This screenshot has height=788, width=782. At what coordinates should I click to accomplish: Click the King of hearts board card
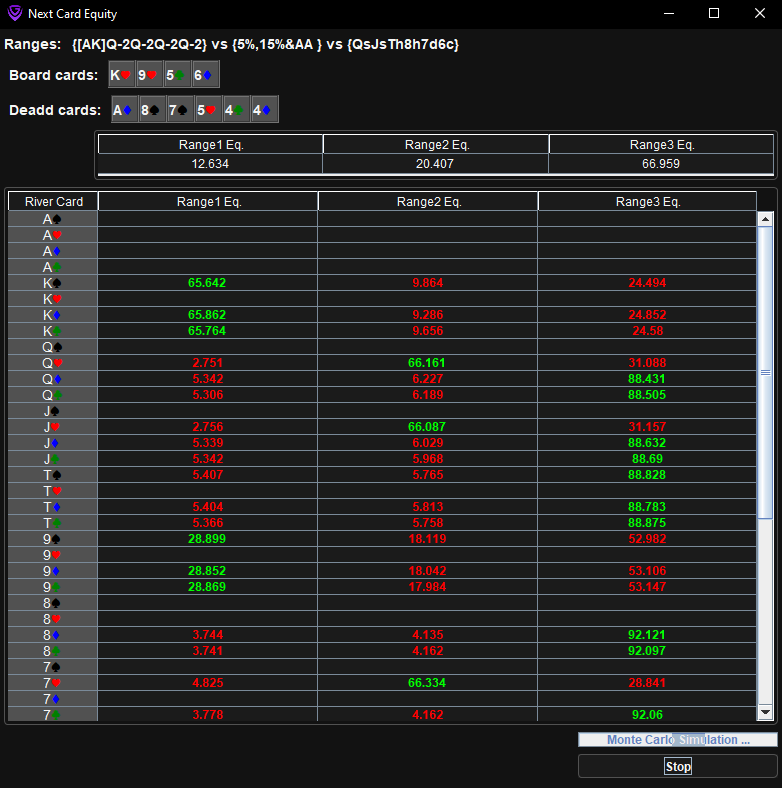(122, 75)
